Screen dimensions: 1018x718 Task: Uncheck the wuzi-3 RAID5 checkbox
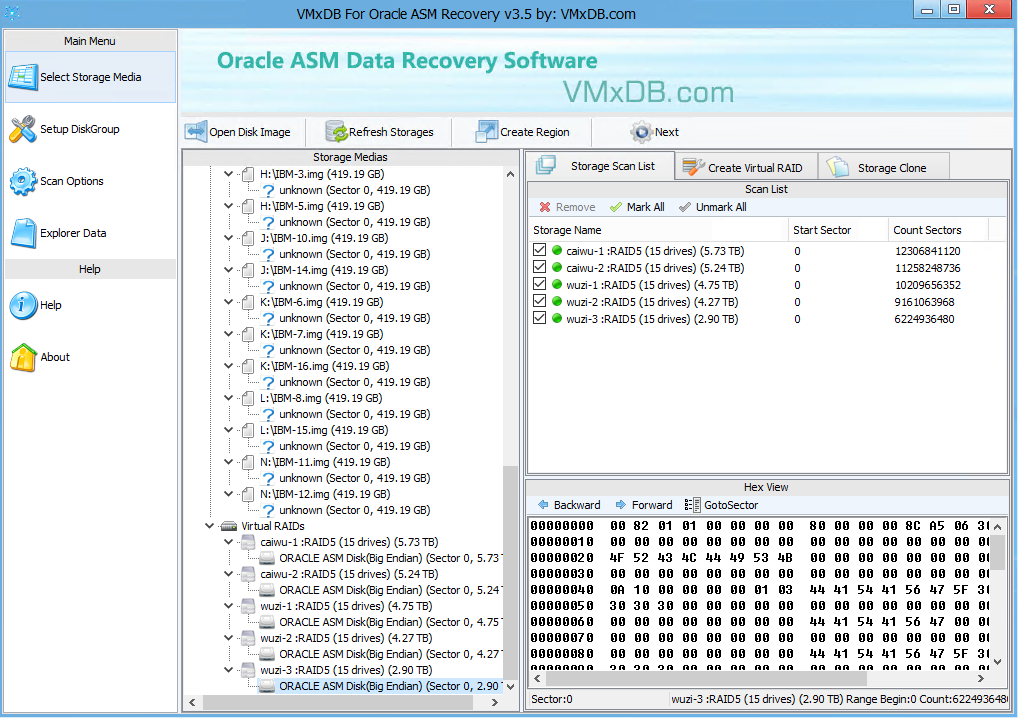pyautogui.click(x=539, y=317)
